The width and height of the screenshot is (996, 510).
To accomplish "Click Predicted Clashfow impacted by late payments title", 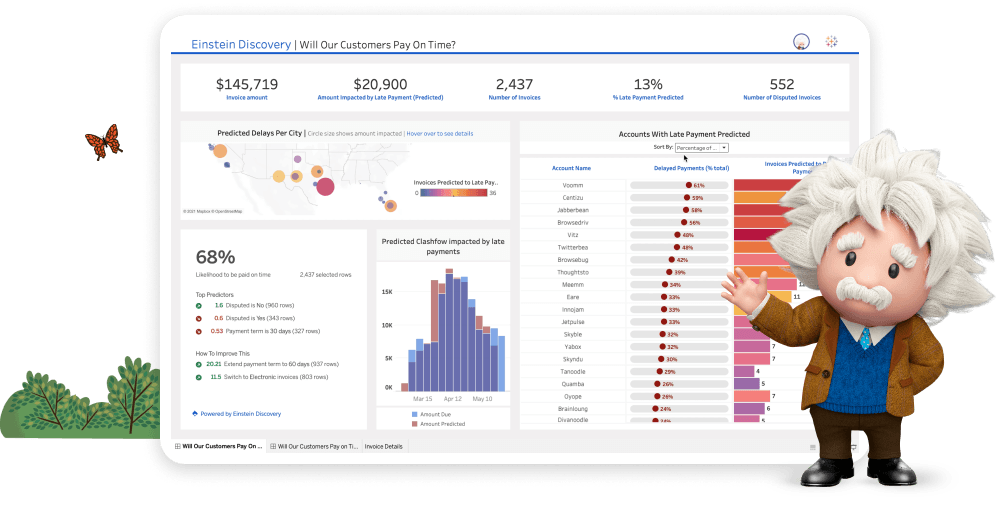I will point(443,246).
